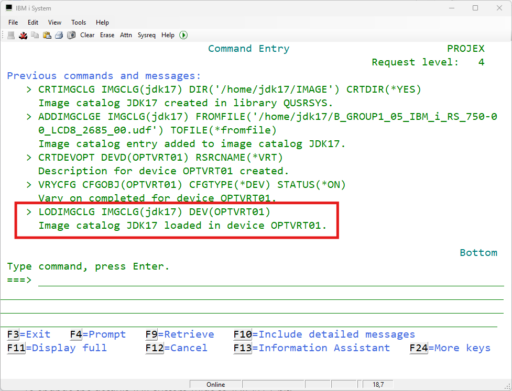The height and width of the screenshot is (391, 512).
Task: Open the Tools menu
Action: tap(79, 22)
